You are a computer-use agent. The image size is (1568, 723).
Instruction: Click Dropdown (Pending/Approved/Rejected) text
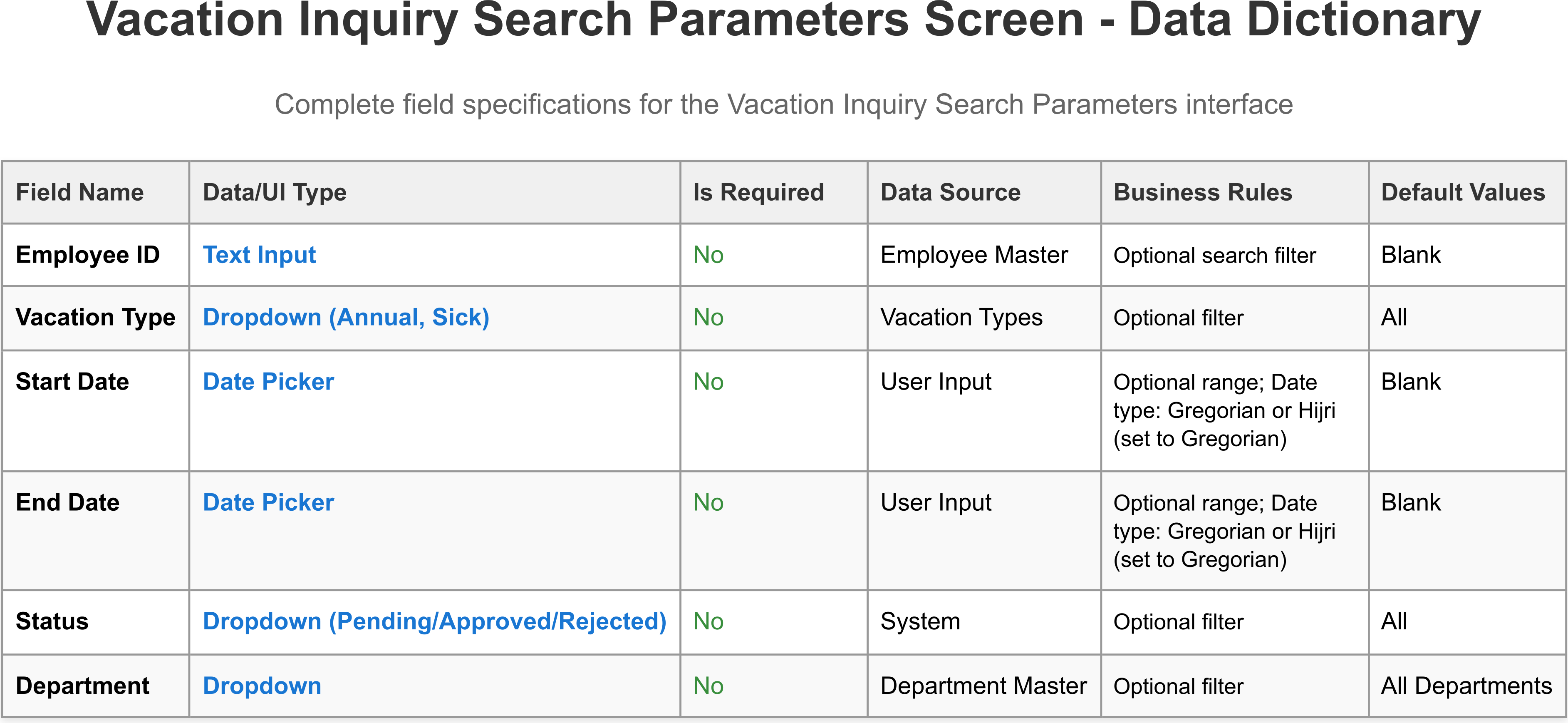[434, 621]
